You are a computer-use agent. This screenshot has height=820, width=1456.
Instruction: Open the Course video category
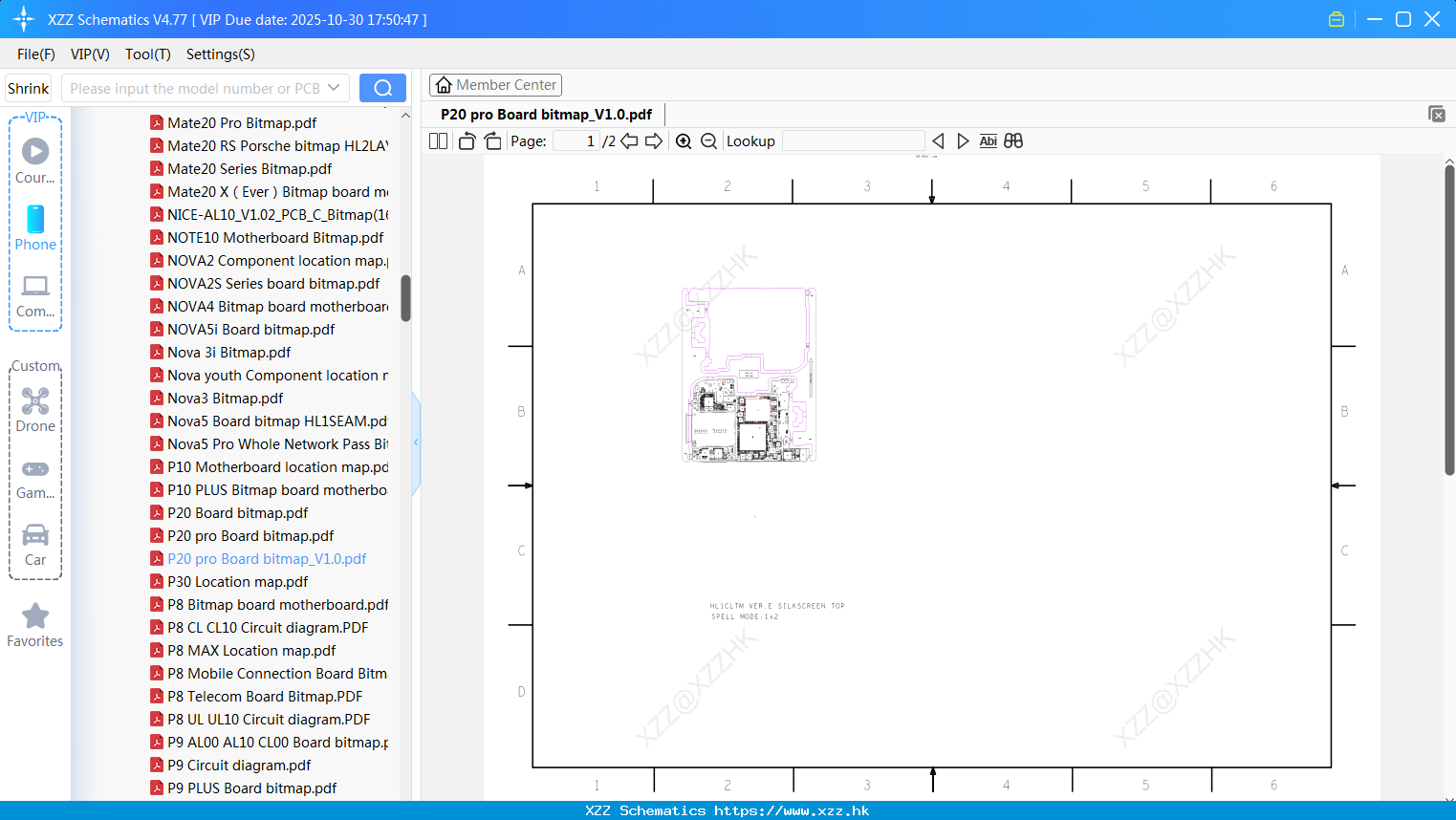point(35,161)
